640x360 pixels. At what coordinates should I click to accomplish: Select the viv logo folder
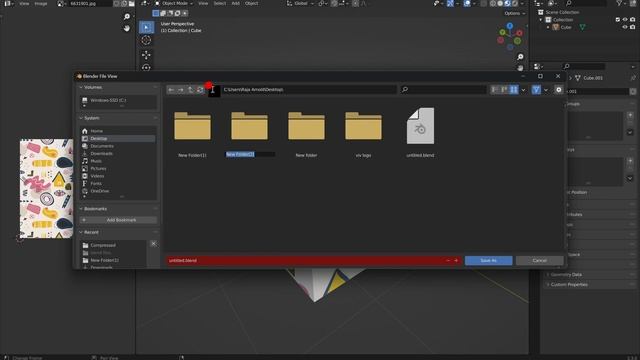[x=363, y=127]
